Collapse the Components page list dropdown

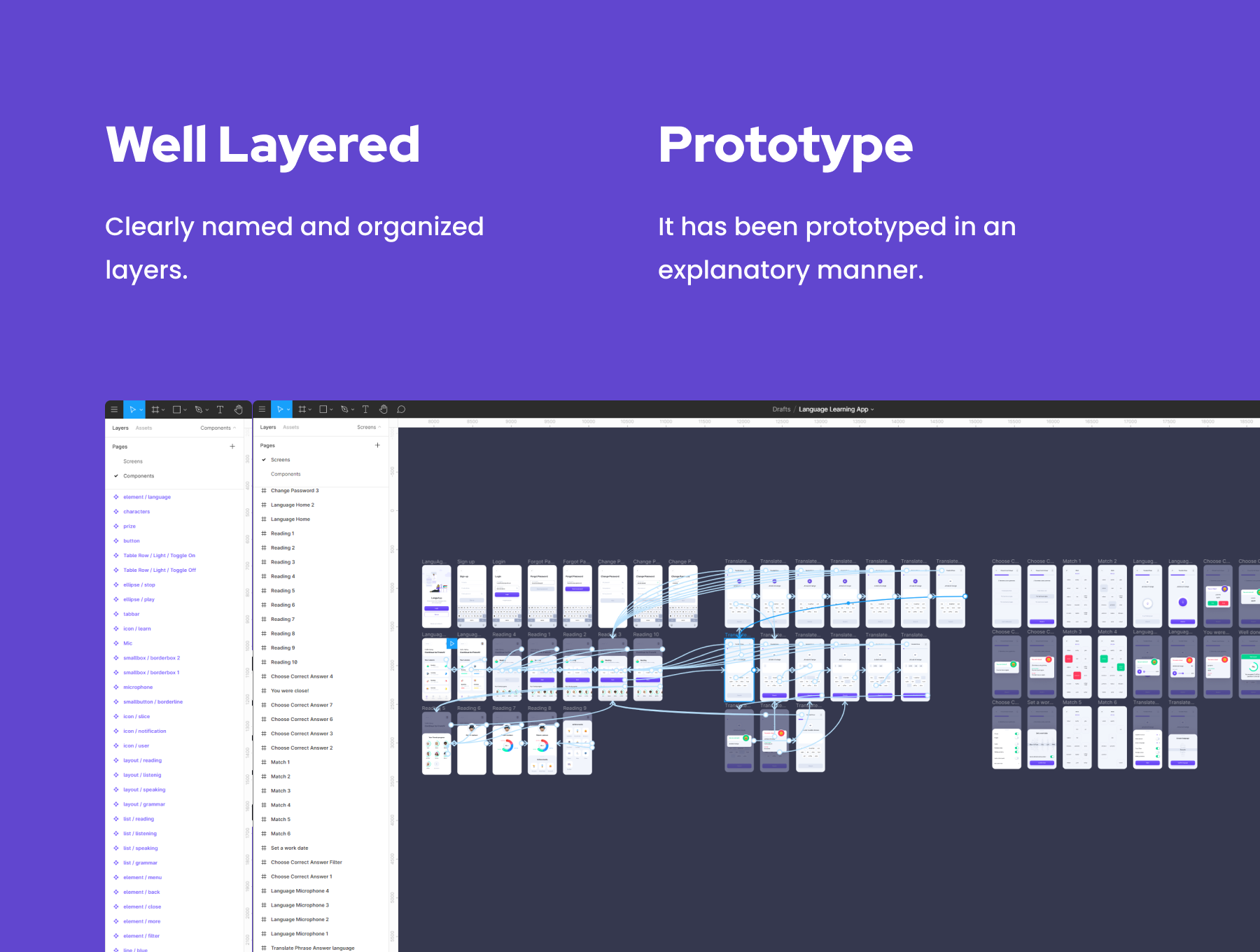click(218, 428)
